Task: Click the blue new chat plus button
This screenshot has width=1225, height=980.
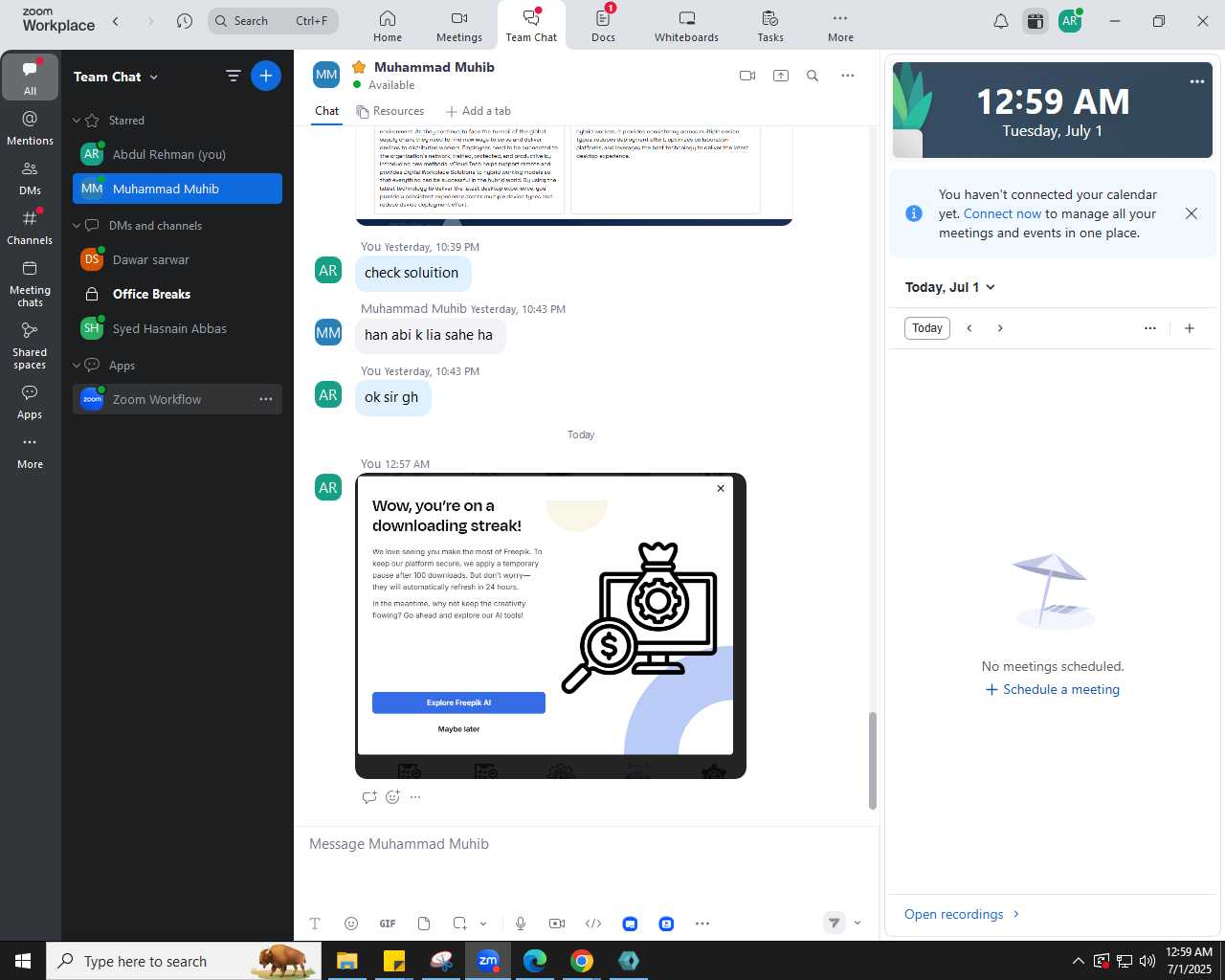Action: tap(266, 76)
